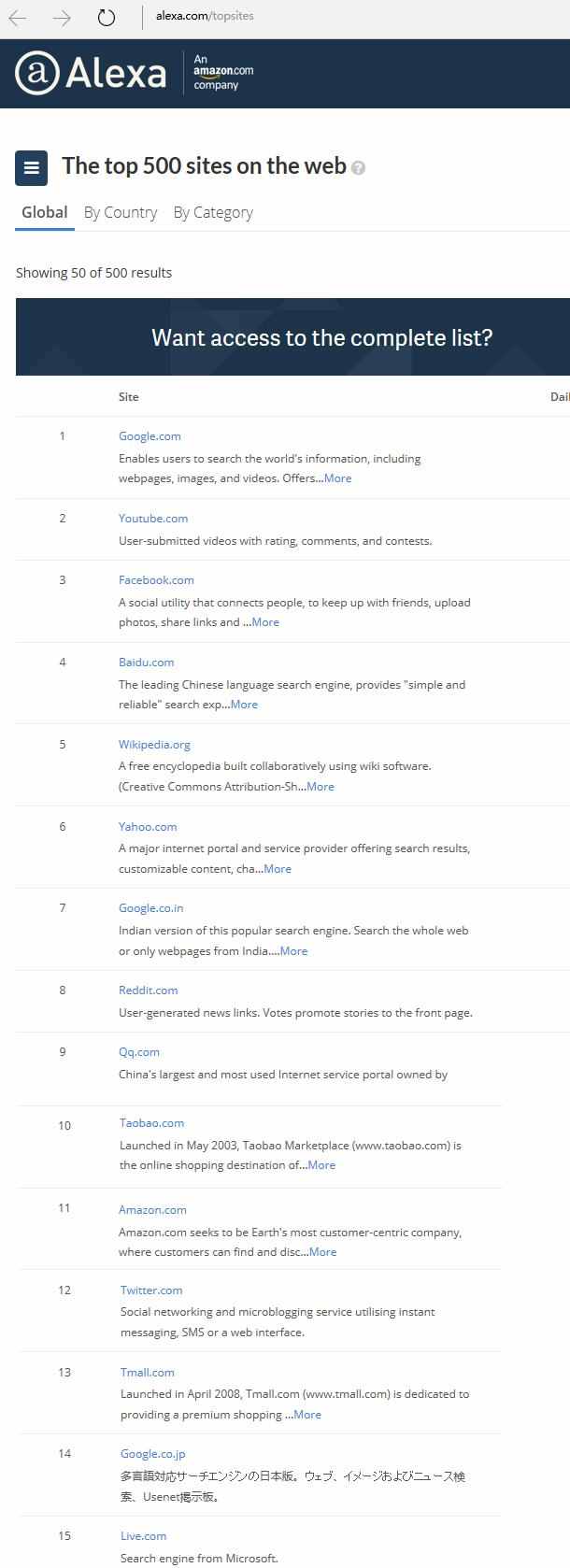The image size is (570, 1568).
Task: Reload the page with refresh icon
Action: (107, 18)
